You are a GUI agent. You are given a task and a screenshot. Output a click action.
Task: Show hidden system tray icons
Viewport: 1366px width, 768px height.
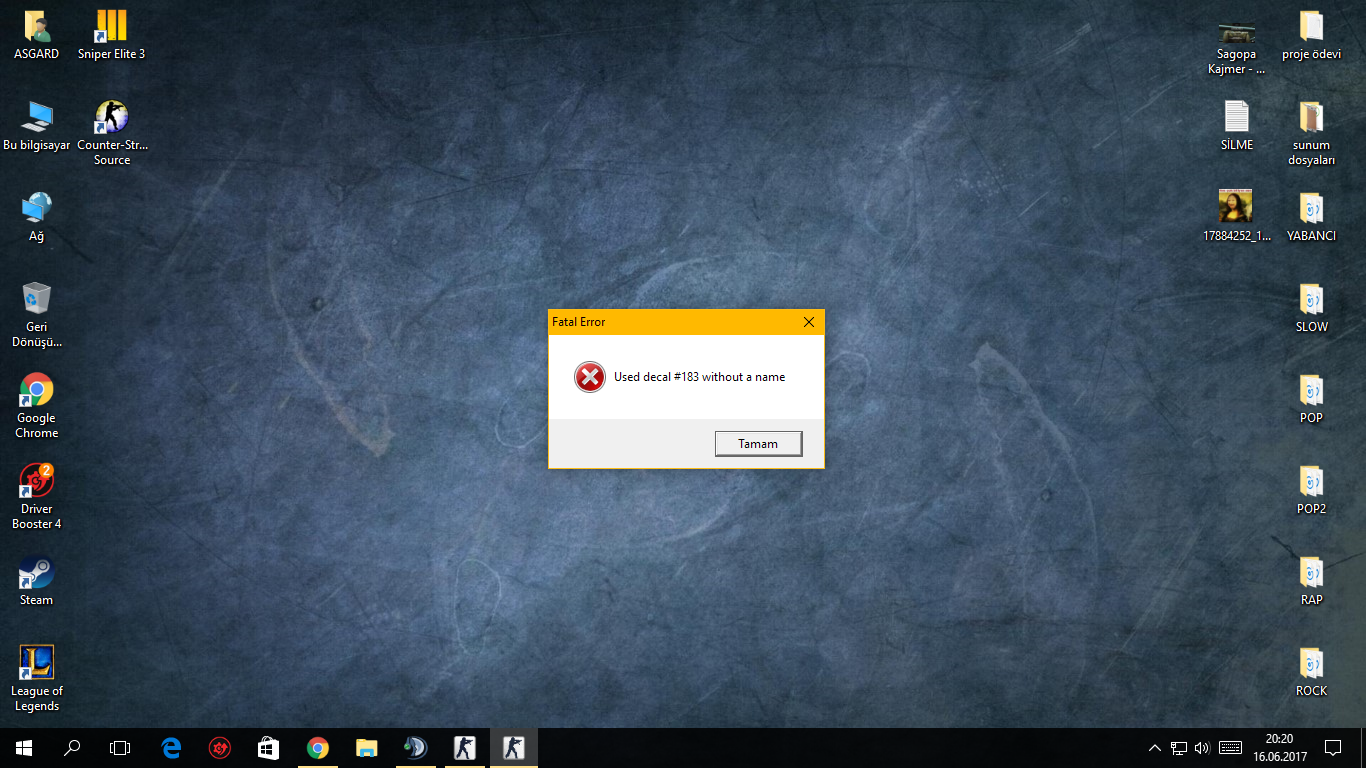pos(1155,748)
